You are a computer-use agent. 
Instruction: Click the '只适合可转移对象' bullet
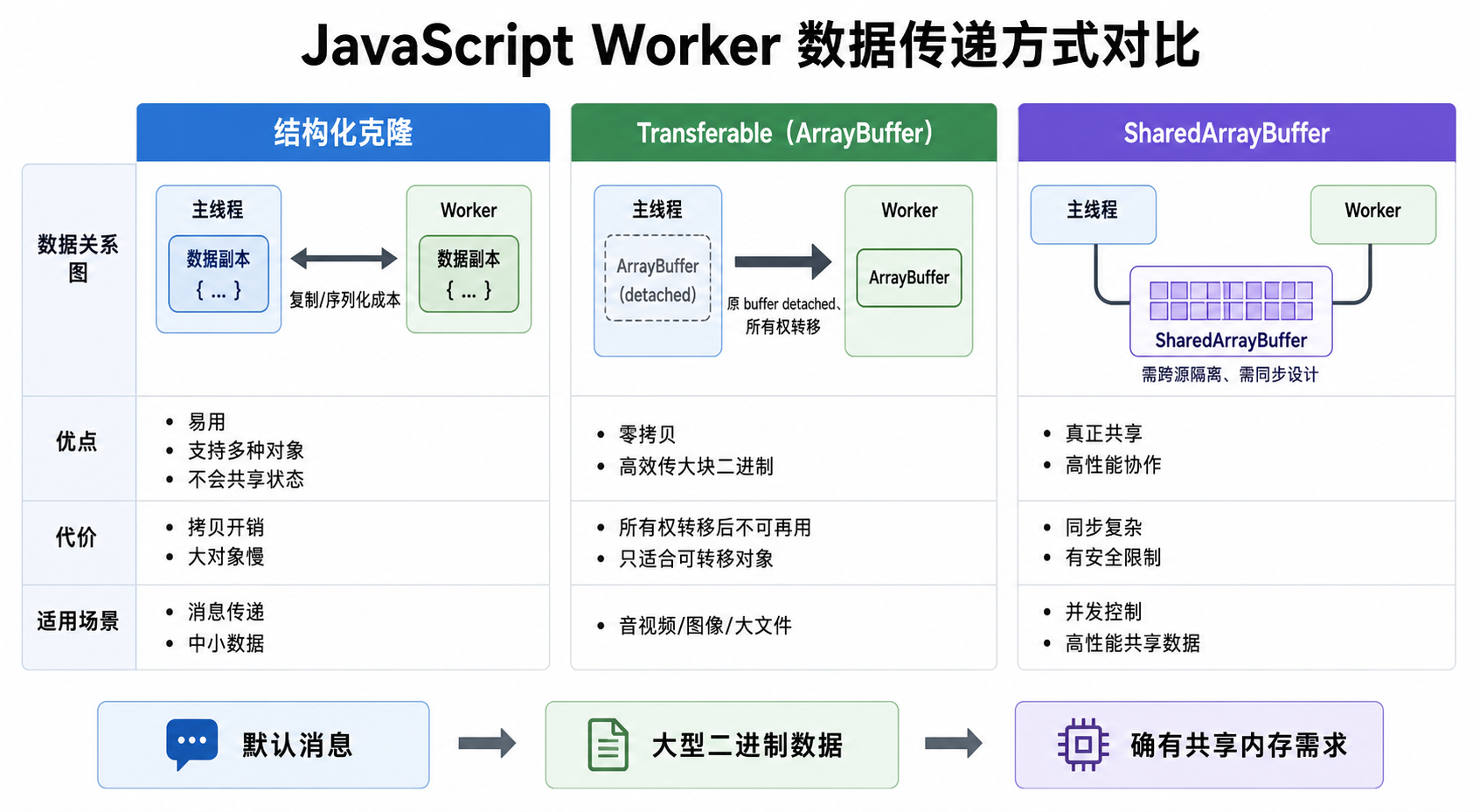coord(696,559)
